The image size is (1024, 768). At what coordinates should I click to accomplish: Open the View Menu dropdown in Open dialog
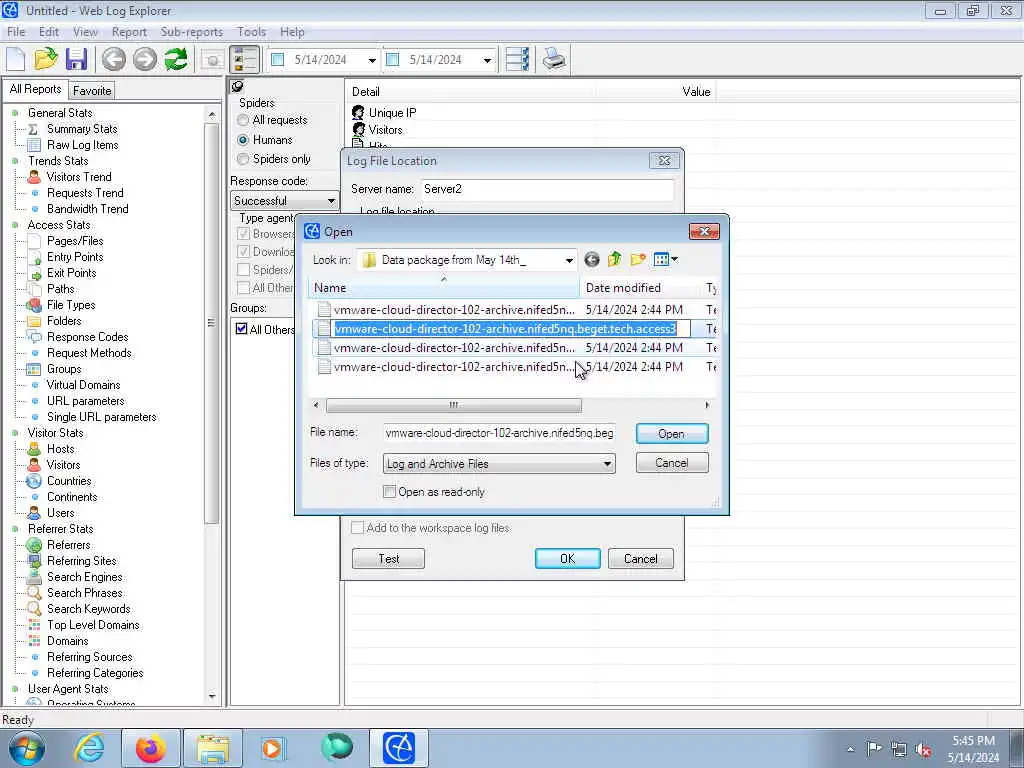(x=666, y=260)
